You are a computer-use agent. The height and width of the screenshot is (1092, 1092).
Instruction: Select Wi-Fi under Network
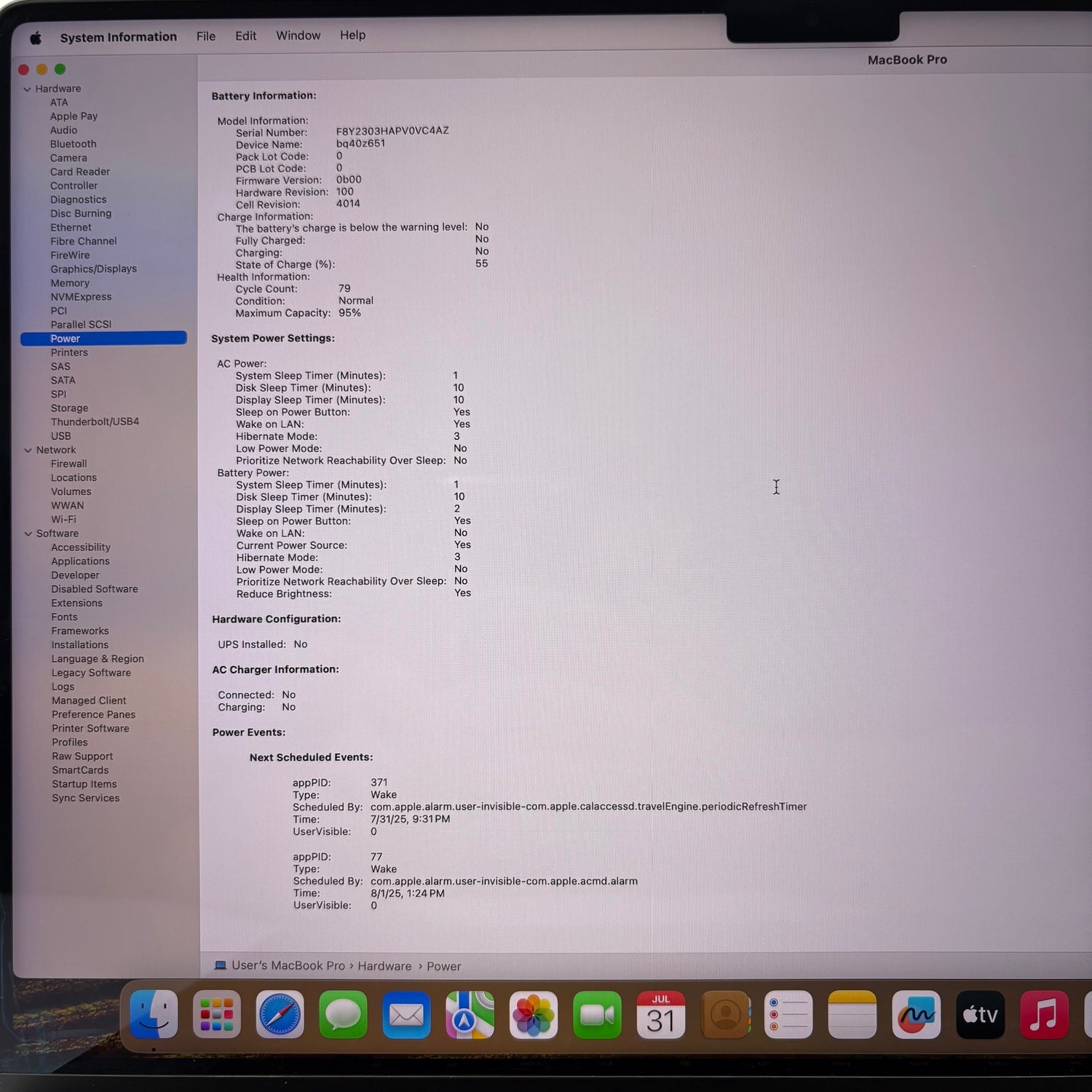(63, 520)
